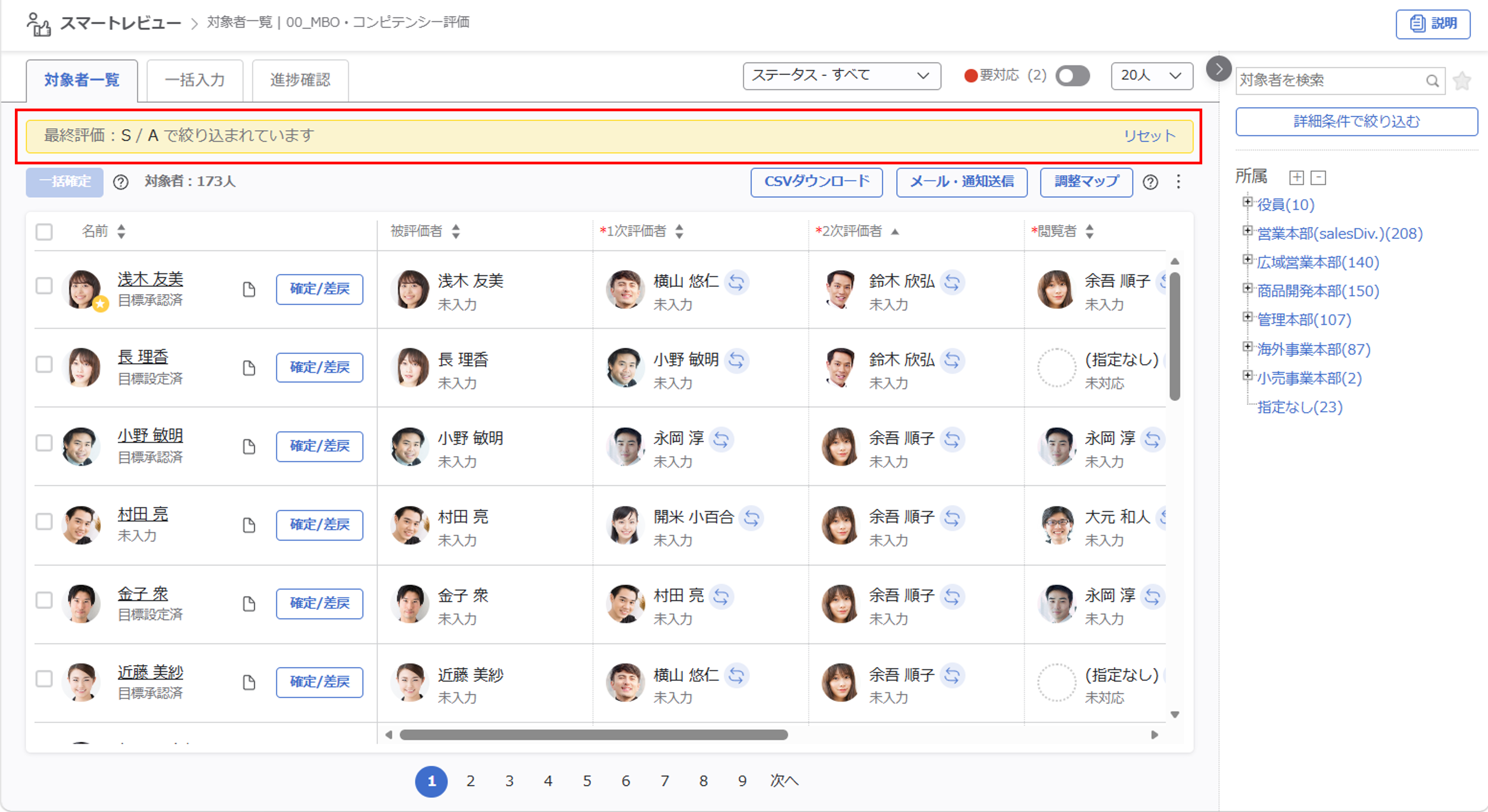The image size is (1488, 812).
Task: Sort by 名前 column arrows
Action: (x=121, y=232)
